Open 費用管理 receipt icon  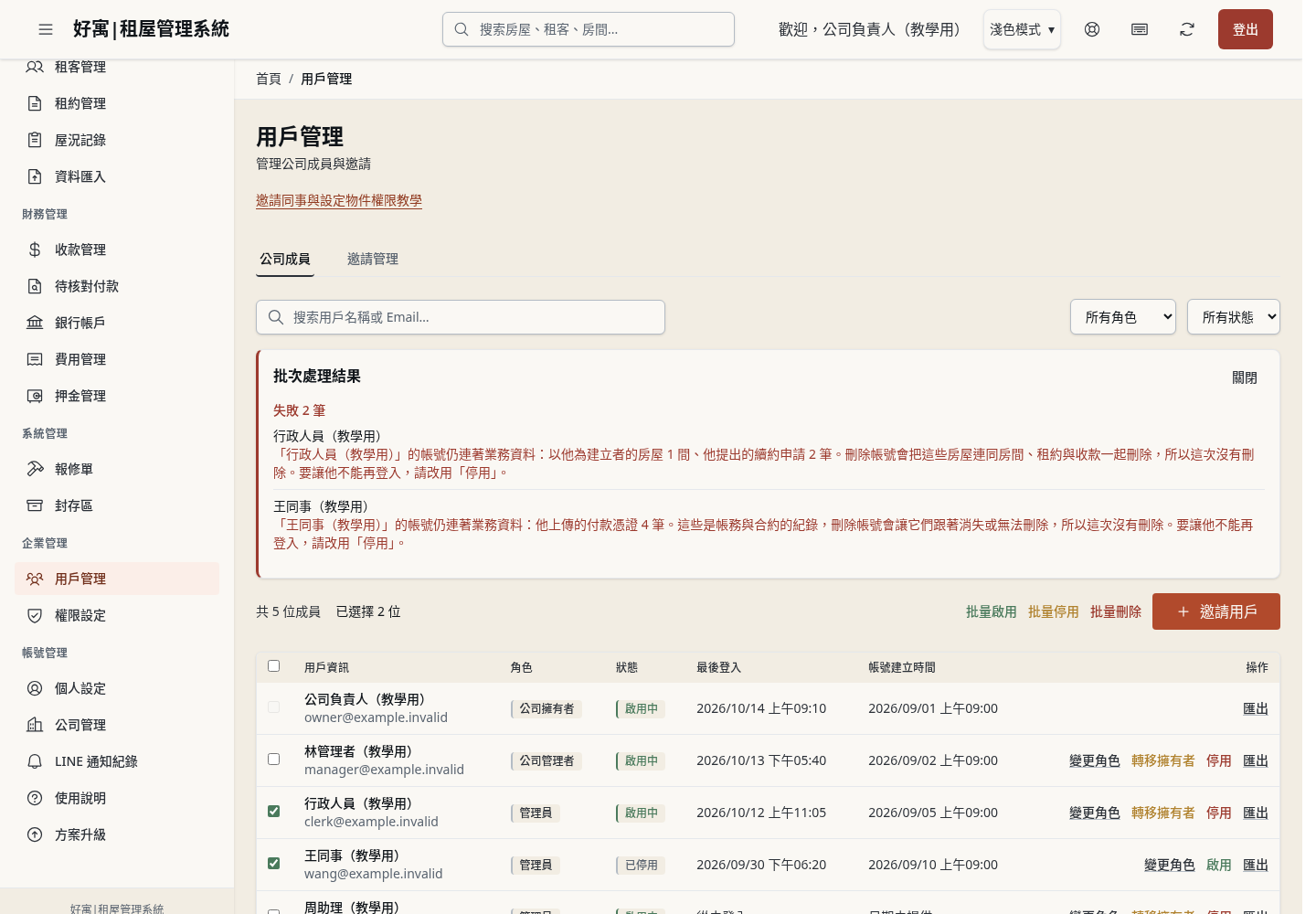coord(35,359)
